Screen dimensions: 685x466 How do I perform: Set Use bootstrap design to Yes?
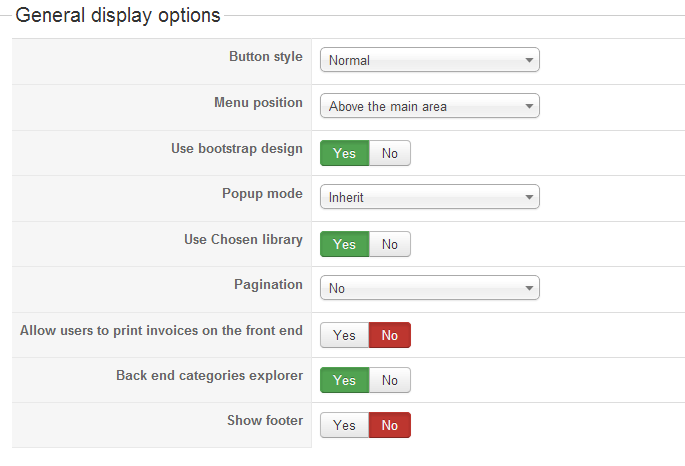tap(344, 153)
